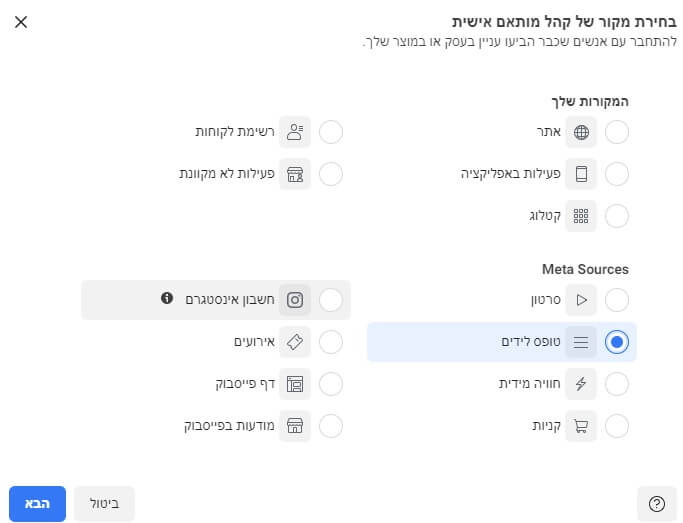The height and width of the screenshot is (523, 683).
Task: Click the events ticket icon
Action: [x=295, y=342]
